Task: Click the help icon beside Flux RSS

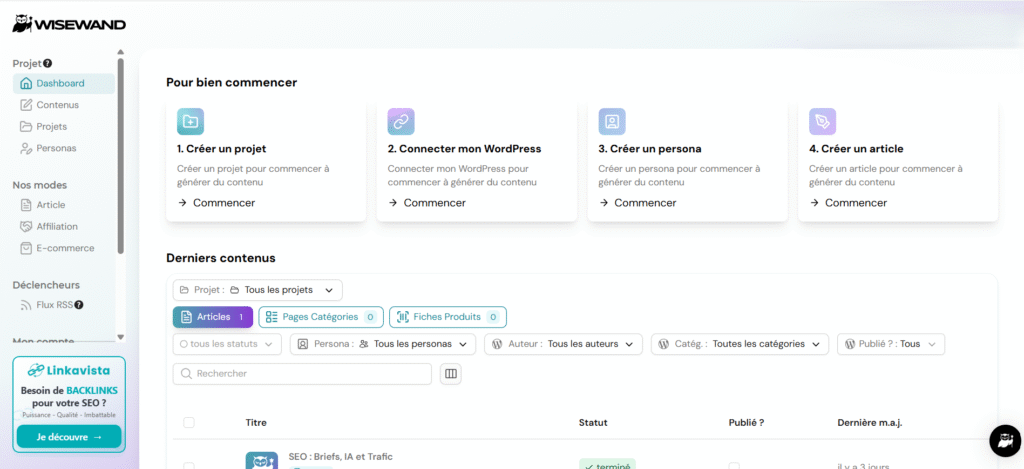Action: pyautogui.click(x=79, y=305)
